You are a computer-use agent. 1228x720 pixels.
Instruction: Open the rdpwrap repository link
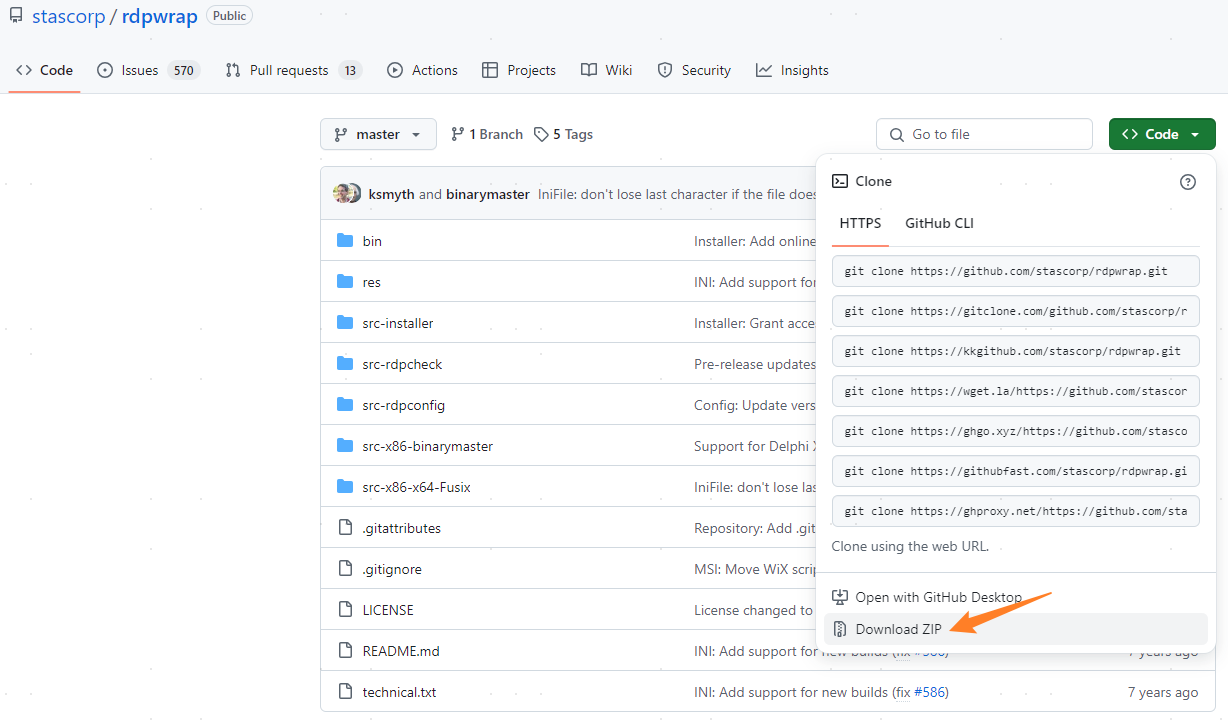click(160, 17)
